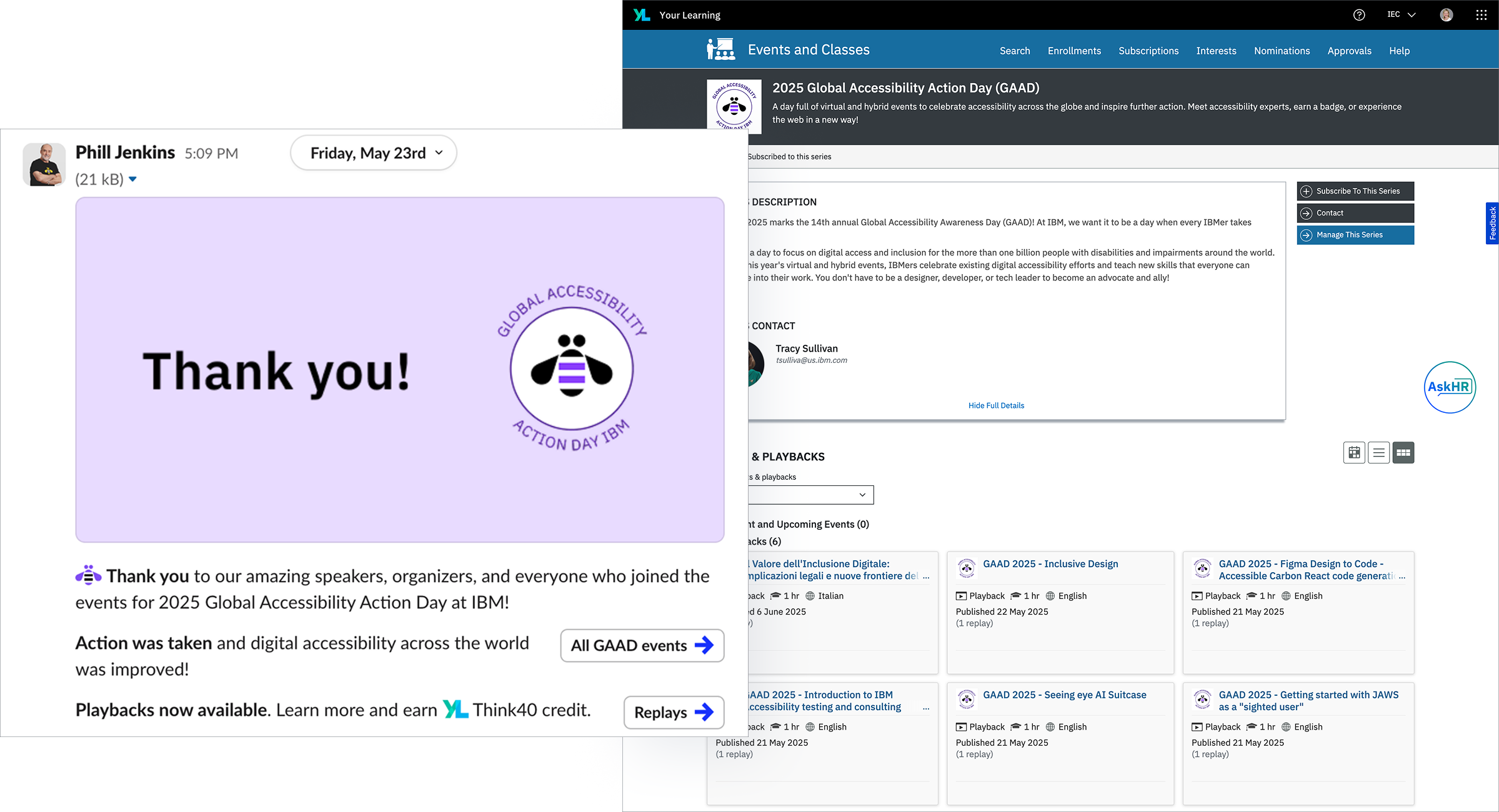Open the help question mark icon
1499x812 pixels.
pos(1359,15)
